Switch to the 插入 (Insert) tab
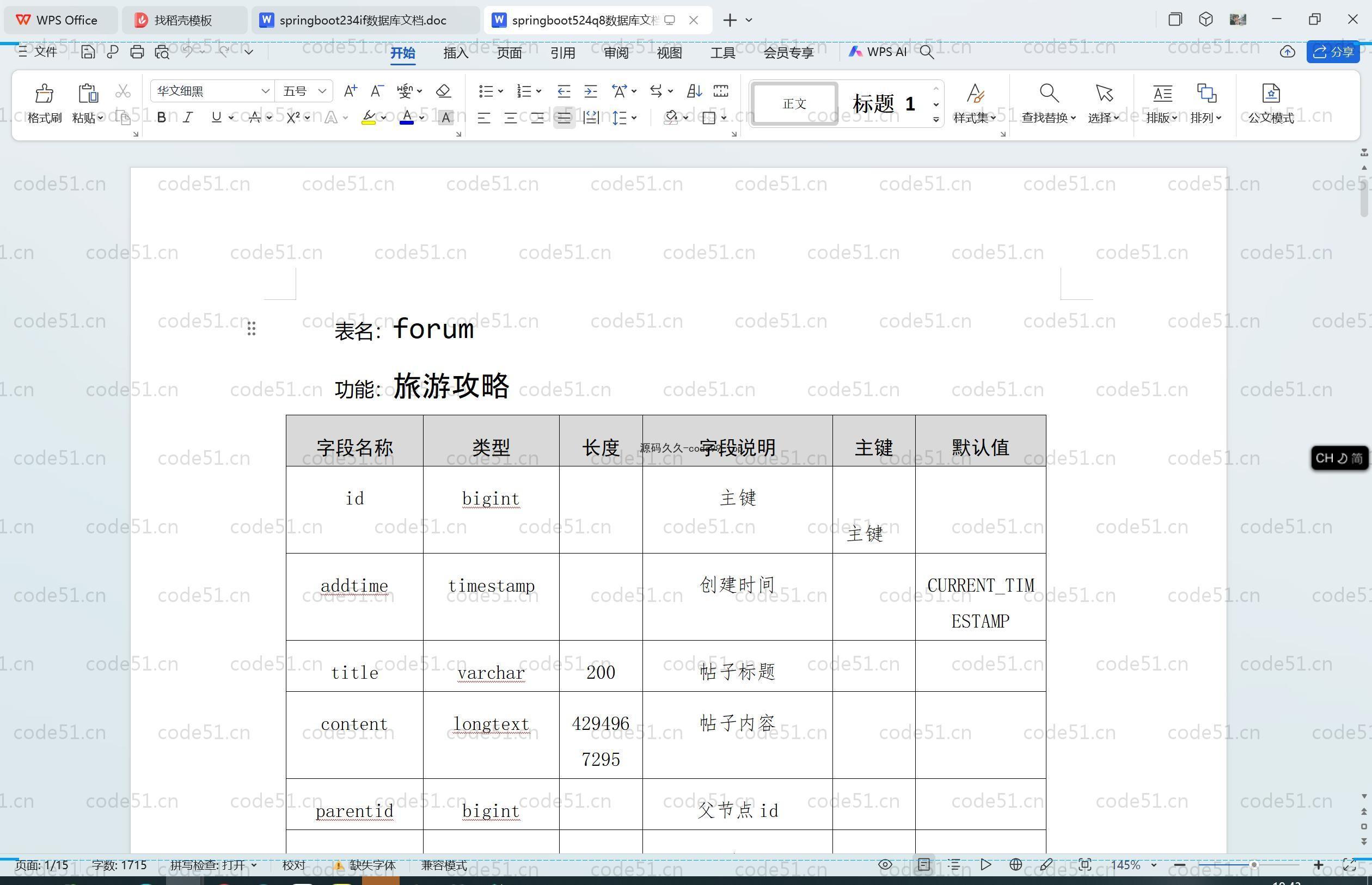The image size is (1372, 885). click(x=456, y=52)
